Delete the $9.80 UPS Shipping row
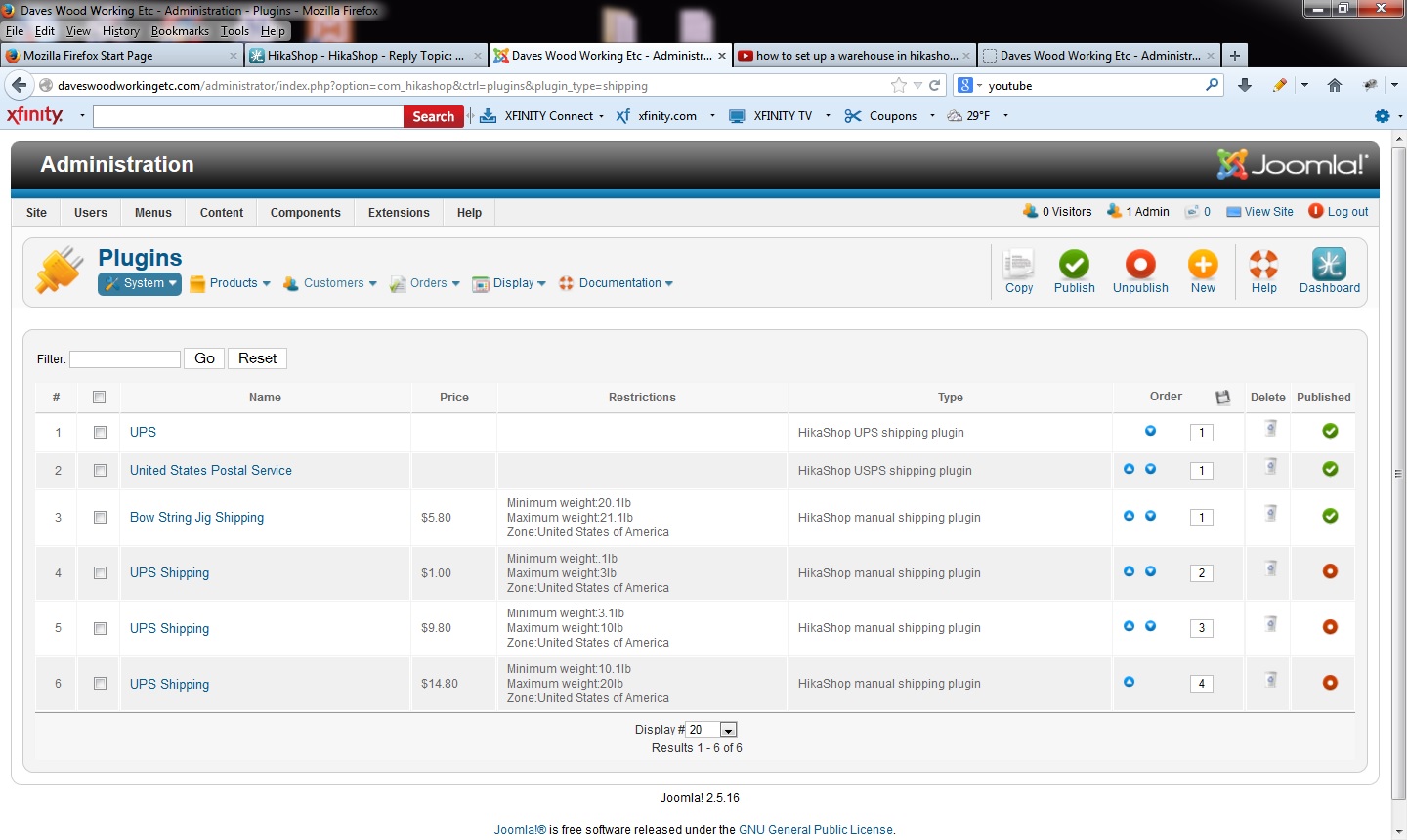Viewport: 1407px width, 840px height. coord(1270,624)
